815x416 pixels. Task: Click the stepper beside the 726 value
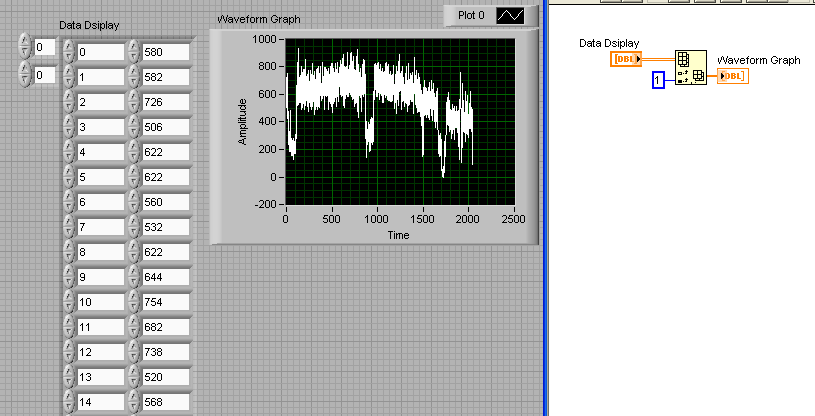[134, 101]
